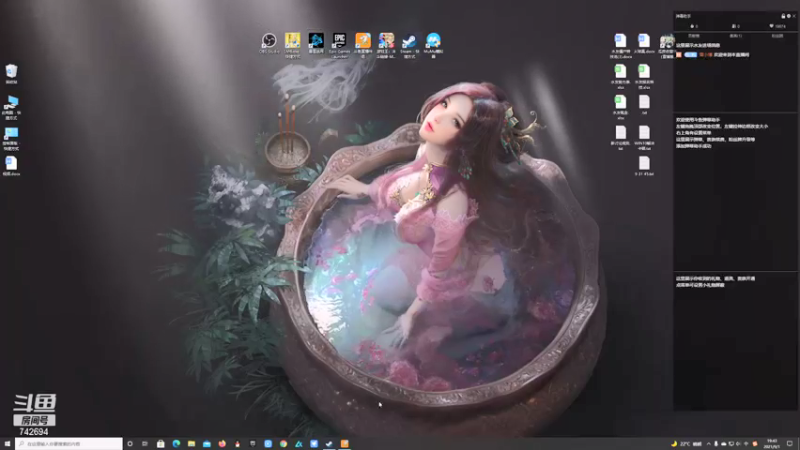Screen dimensions: 800x450
Task: Select the bottom-most txt file on desktop
Action: (644, 166)
